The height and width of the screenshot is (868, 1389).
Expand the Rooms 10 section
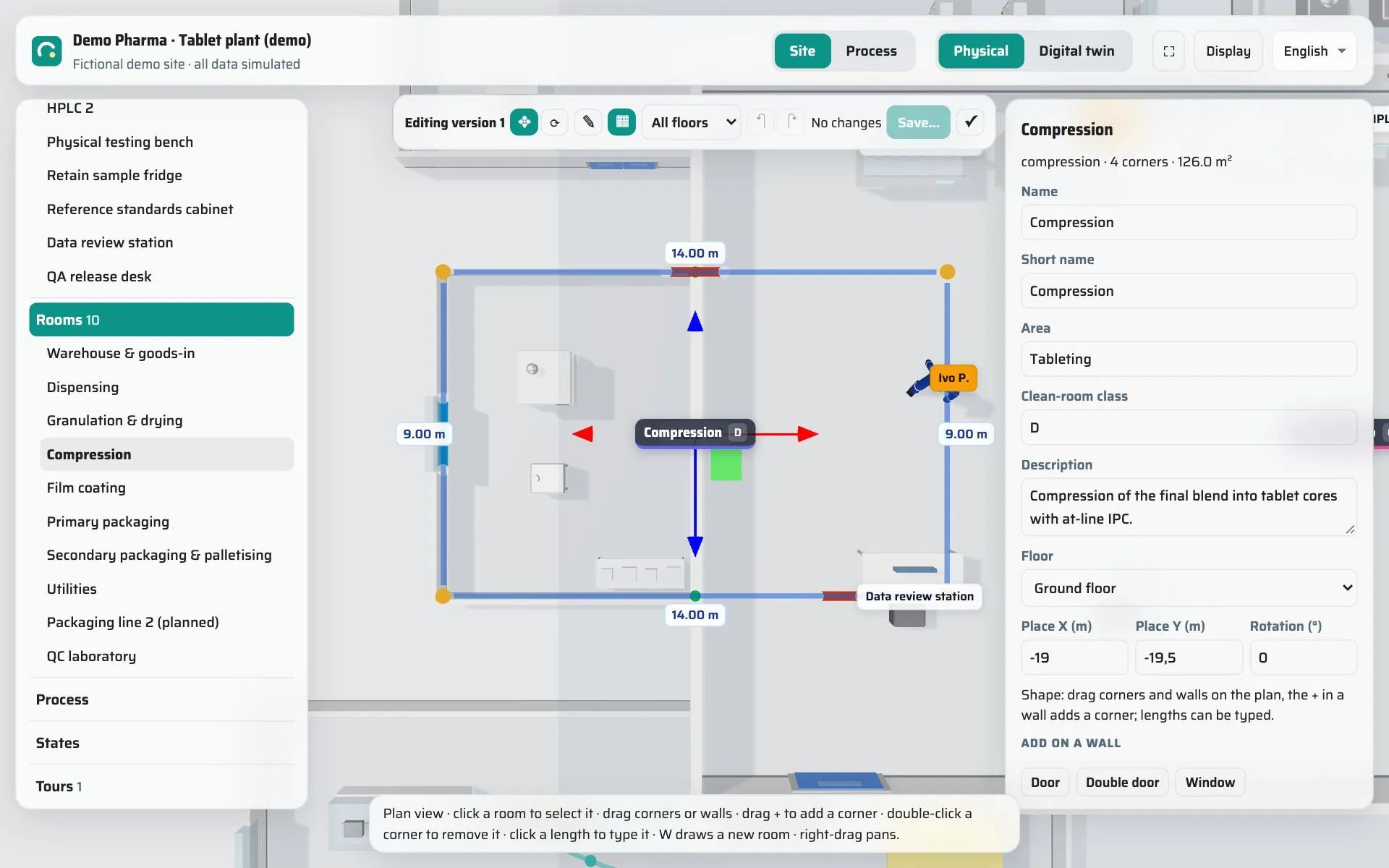(x=161, y=320)
